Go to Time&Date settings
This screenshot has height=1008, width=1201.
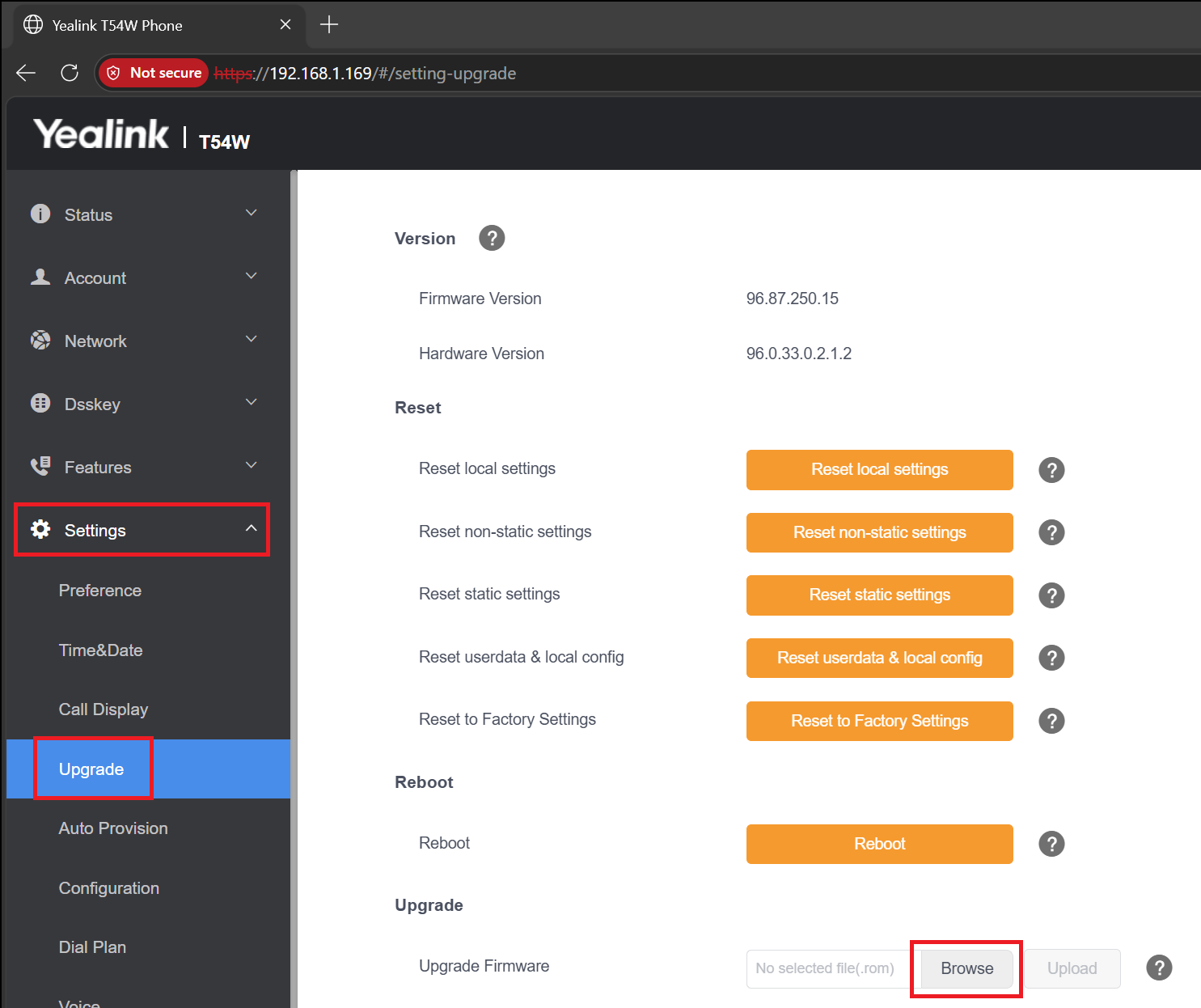[101, 650]
